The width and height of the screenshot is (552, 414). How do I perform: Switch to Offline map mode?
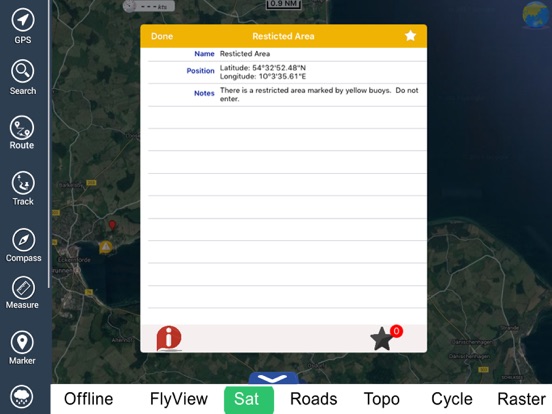point(89,399)
